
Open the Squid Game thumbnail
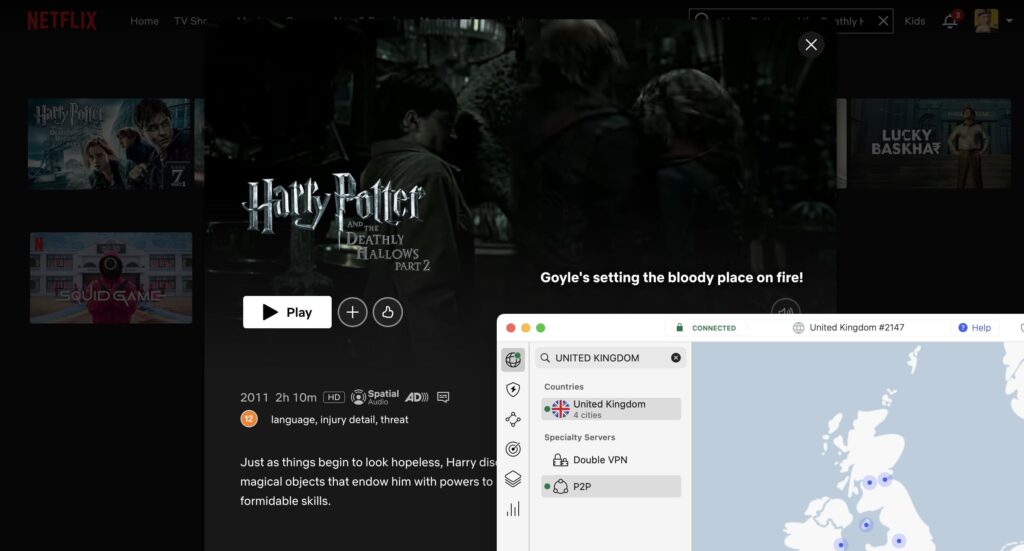tap(111, 277)
